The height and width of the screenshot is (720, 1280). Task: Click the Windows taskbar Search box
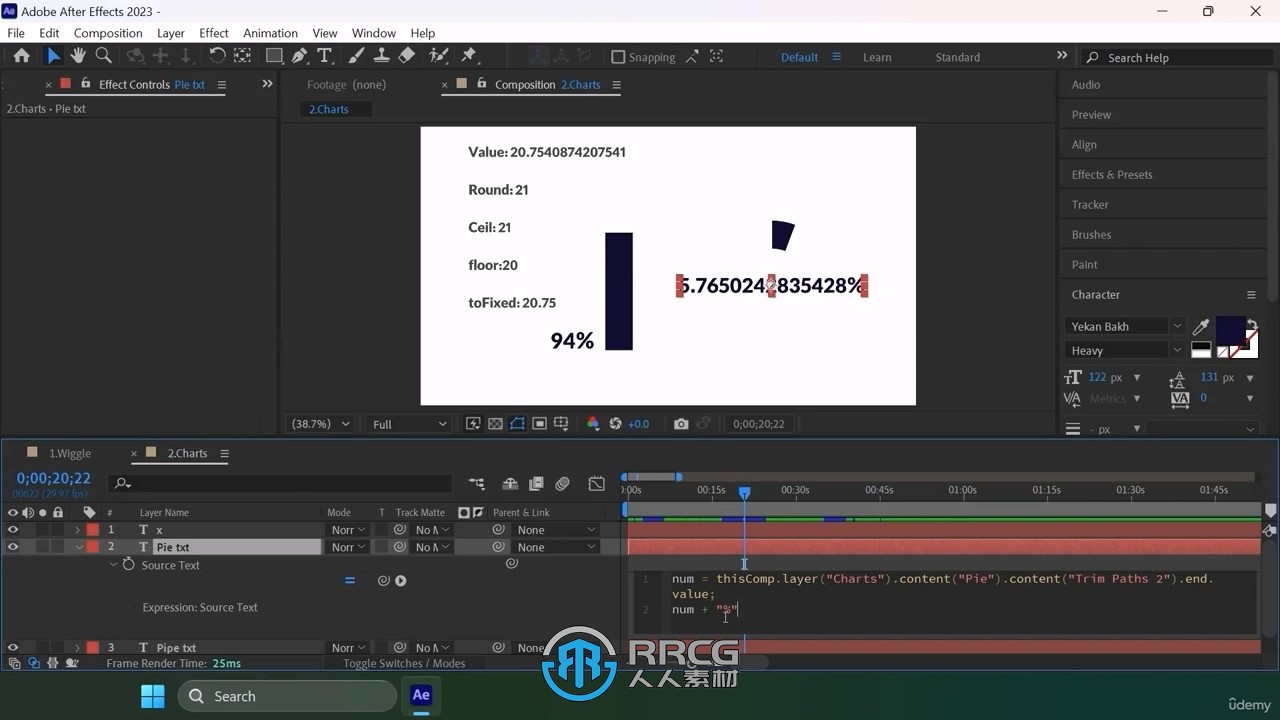pyautogui.click(x=287, y=696)
